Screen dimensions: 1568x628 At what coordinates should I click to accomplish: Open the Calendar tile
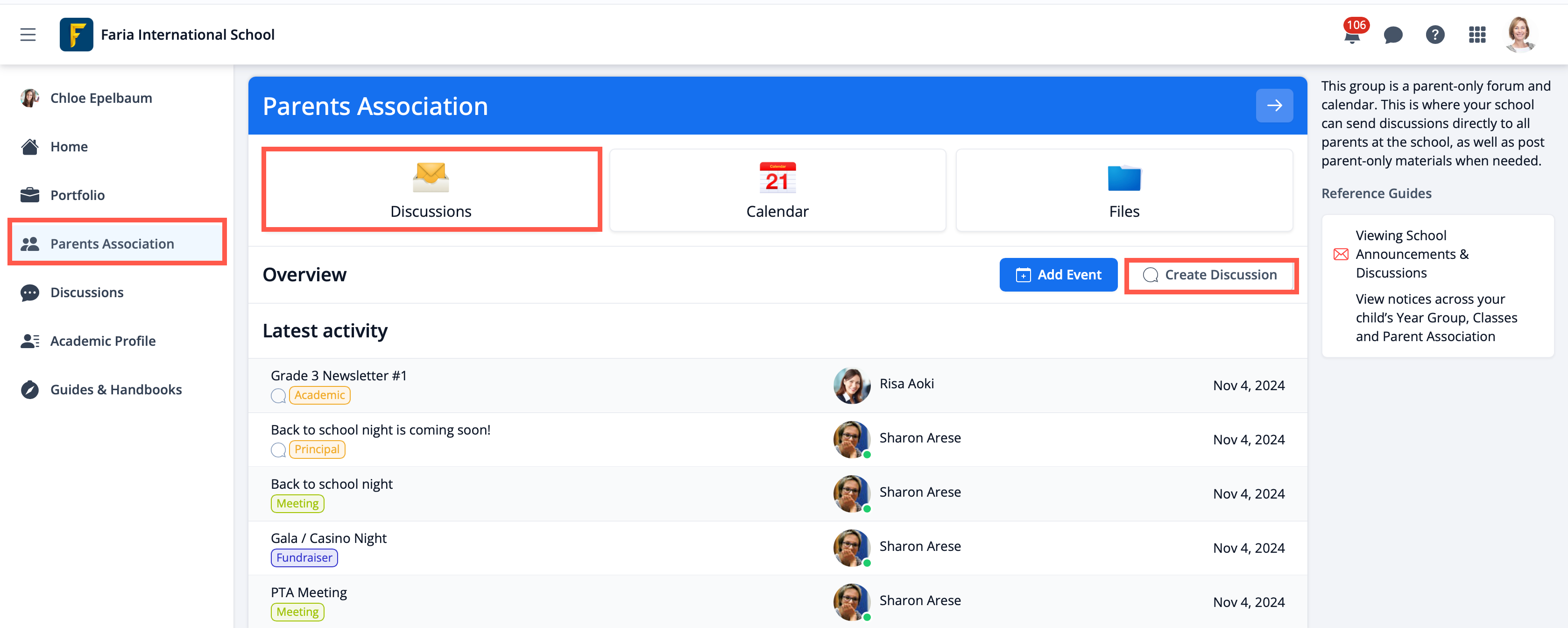(777, 189)
